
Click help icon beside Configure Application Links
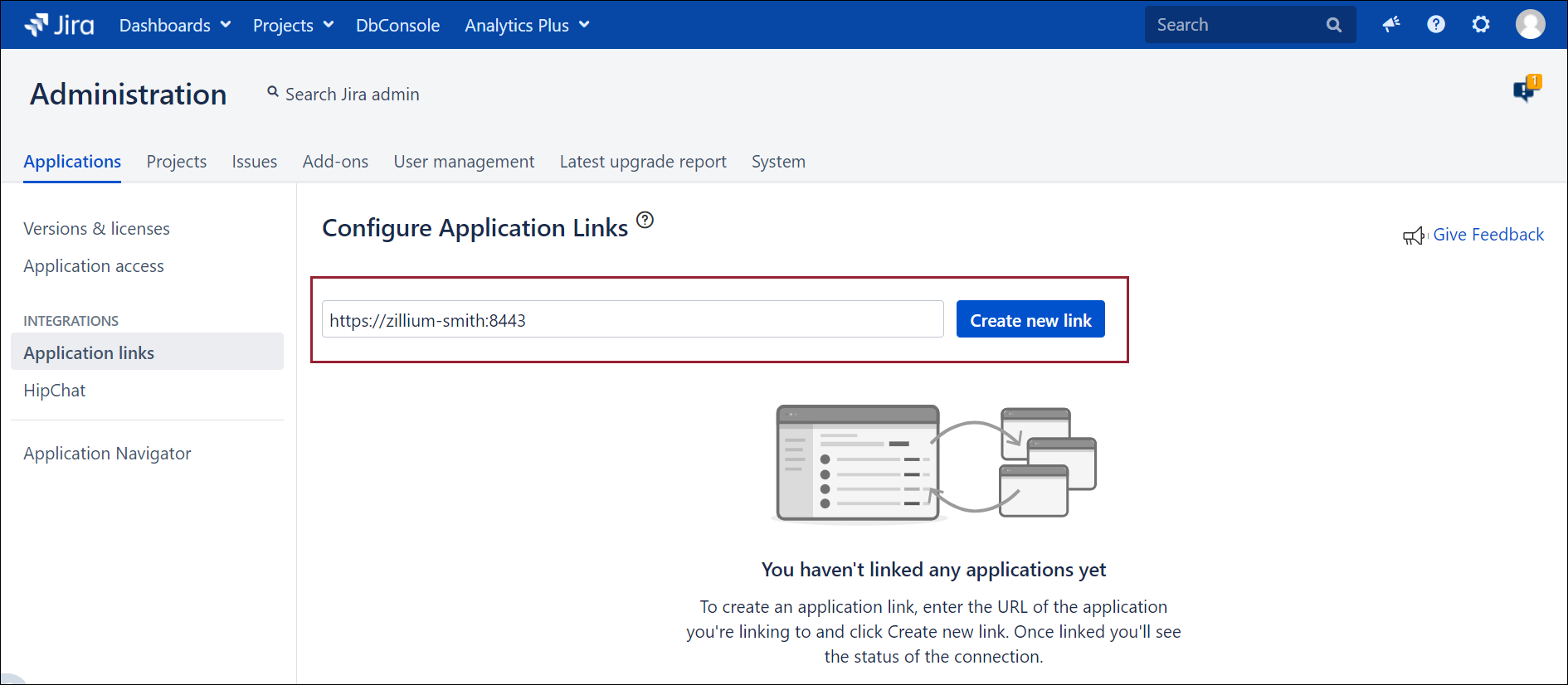coord(645,221)
